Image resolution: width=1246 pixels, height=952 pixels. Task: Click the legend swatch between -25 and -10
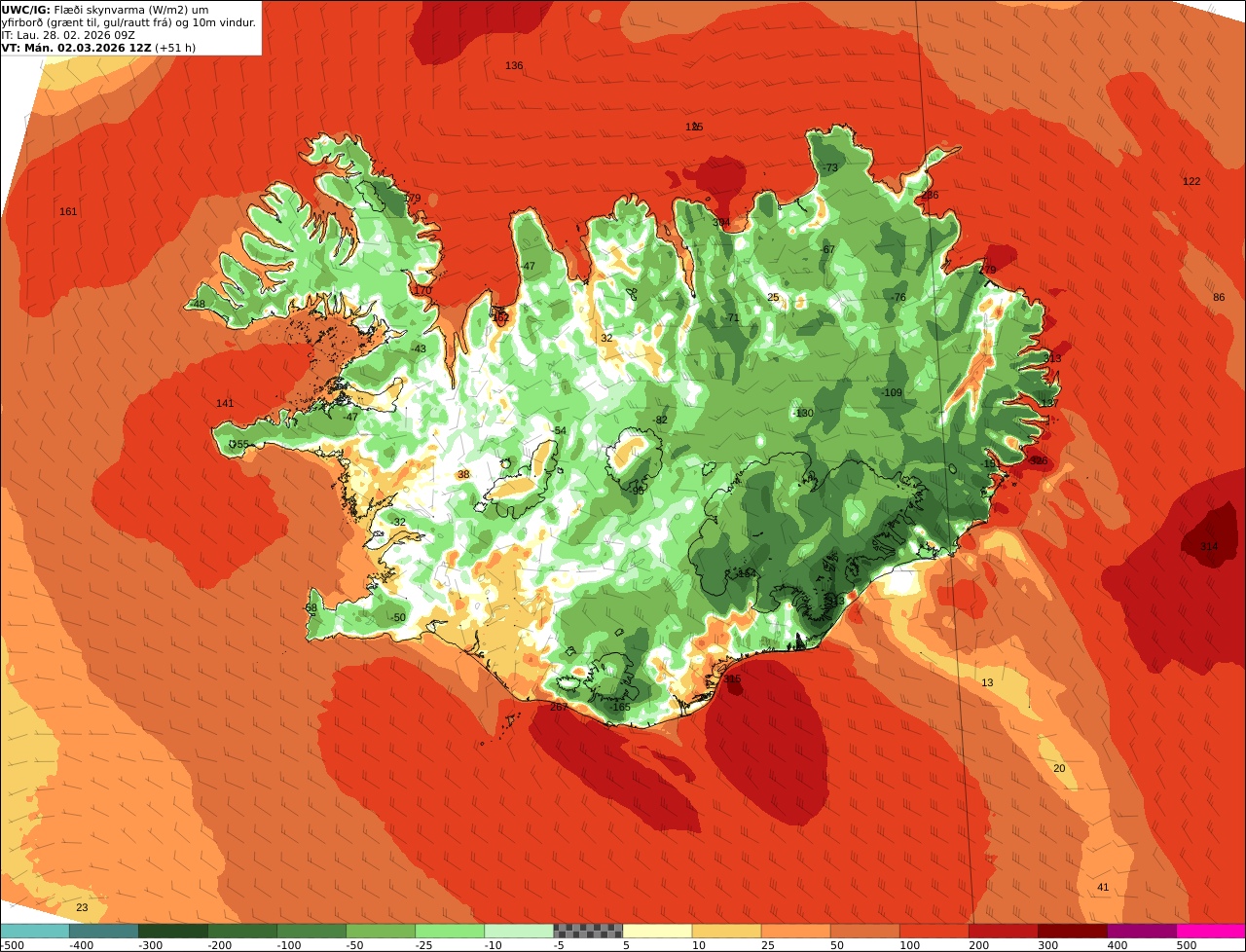tap(450, 931)
